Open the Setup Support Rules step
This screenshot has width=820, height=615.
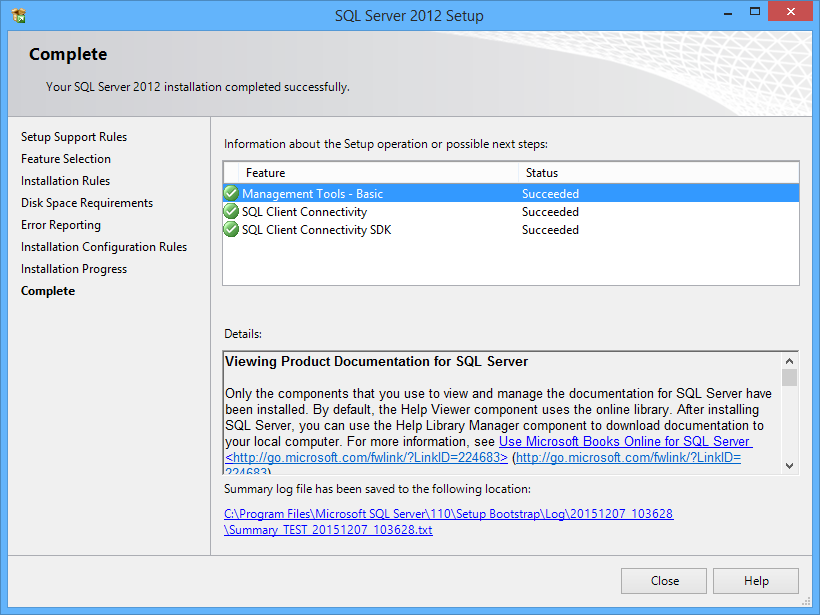74,137
